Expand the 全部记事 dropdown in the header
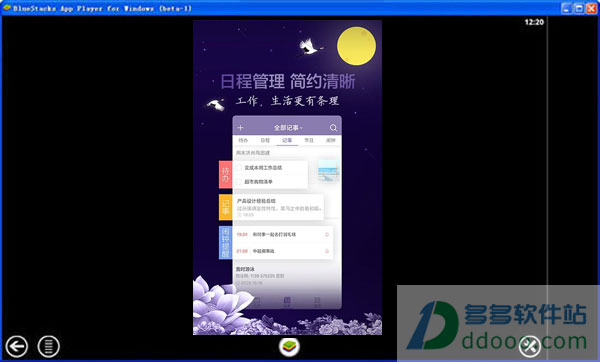This screenshot has height=362, width=600. (288, 128)
